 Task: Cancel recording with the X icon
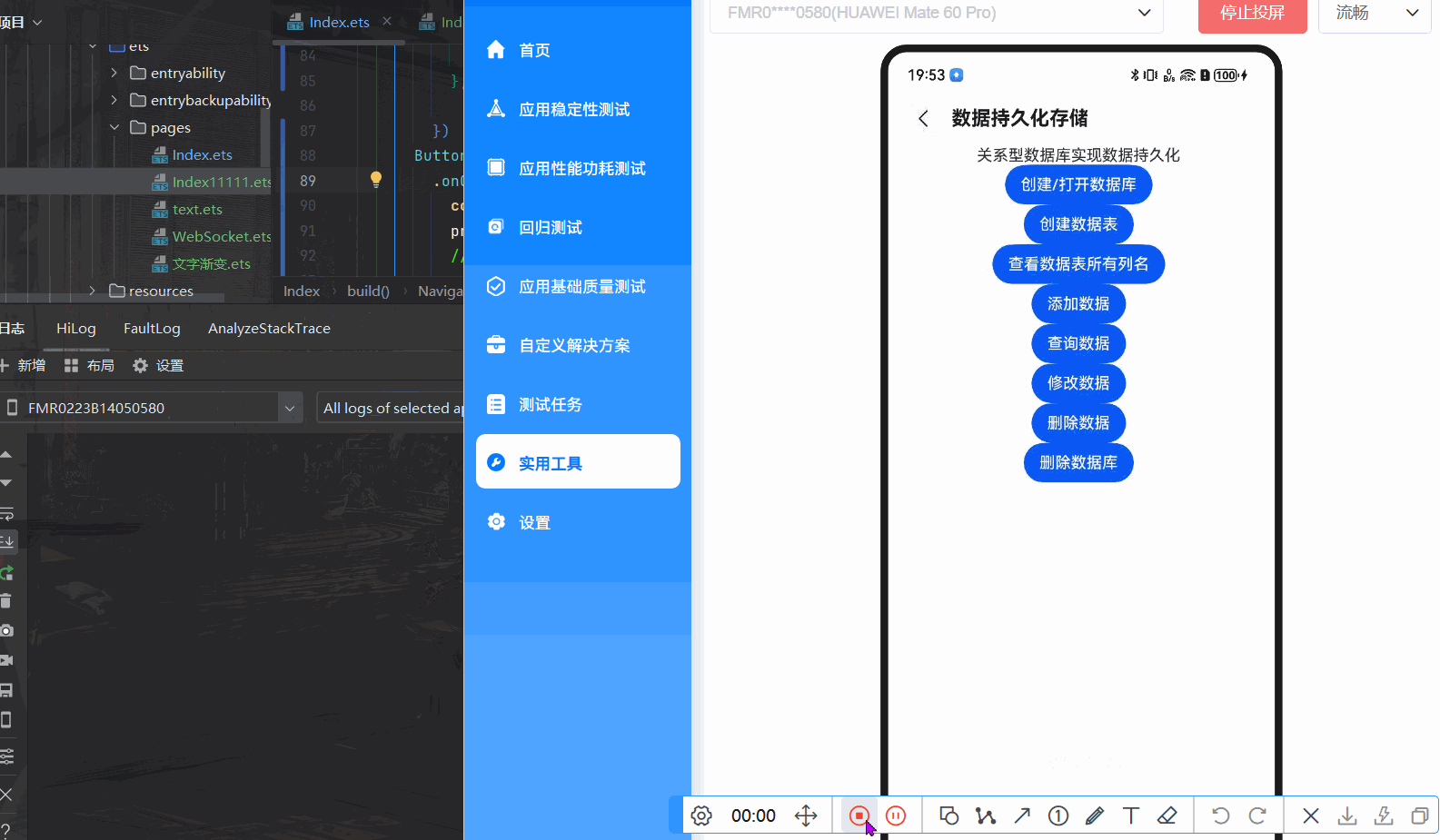[1311, 815]
